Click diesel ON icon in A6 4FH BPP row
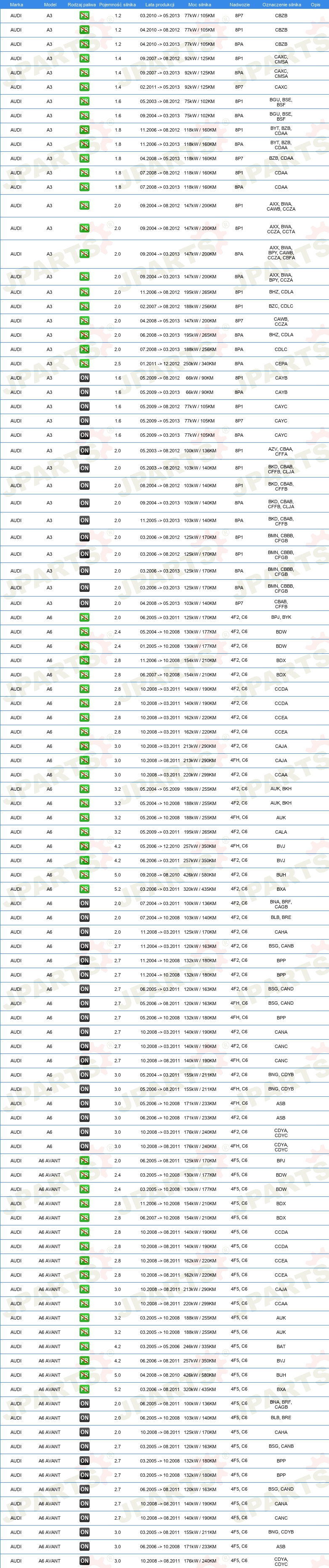 pos(84,1018)
